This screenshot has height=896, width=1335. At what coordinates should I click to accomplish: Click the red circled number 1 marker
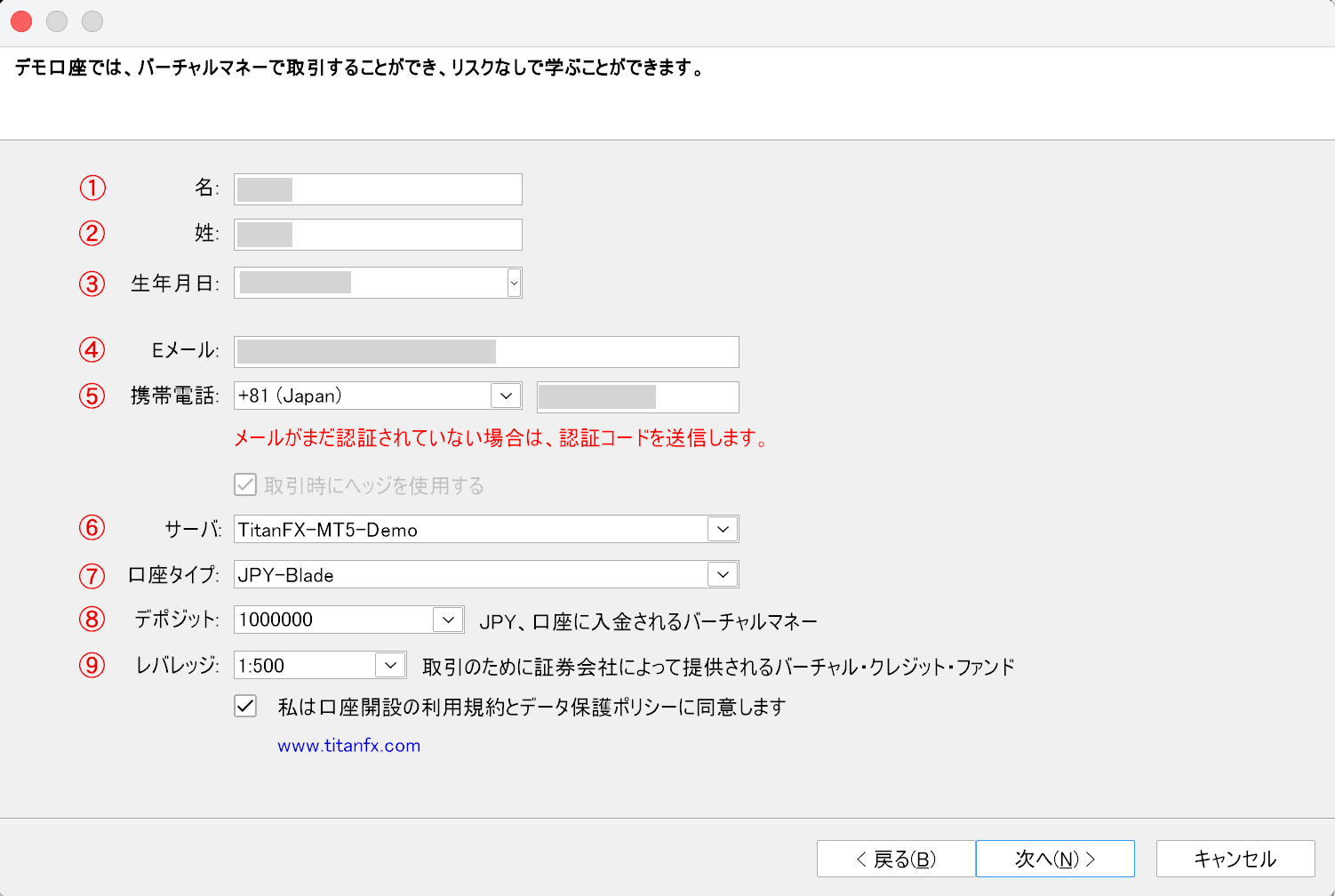tap(92, 188)
